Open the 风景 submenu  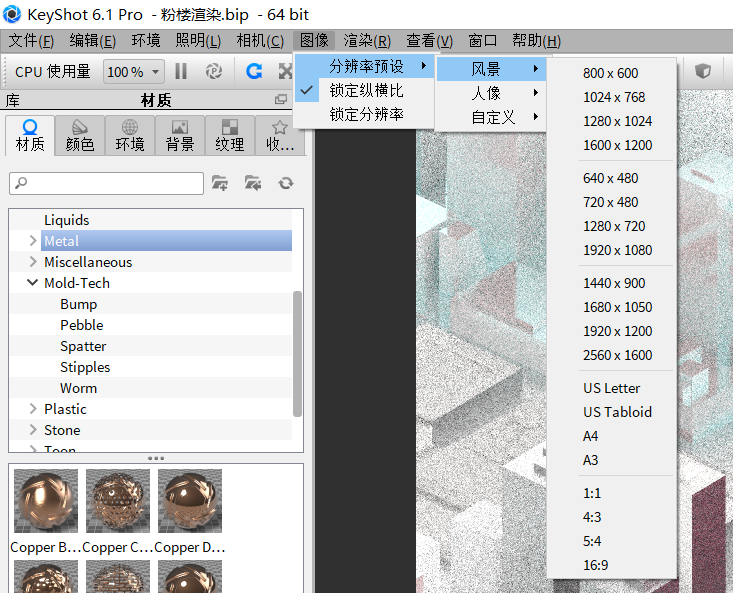point(491,69)
